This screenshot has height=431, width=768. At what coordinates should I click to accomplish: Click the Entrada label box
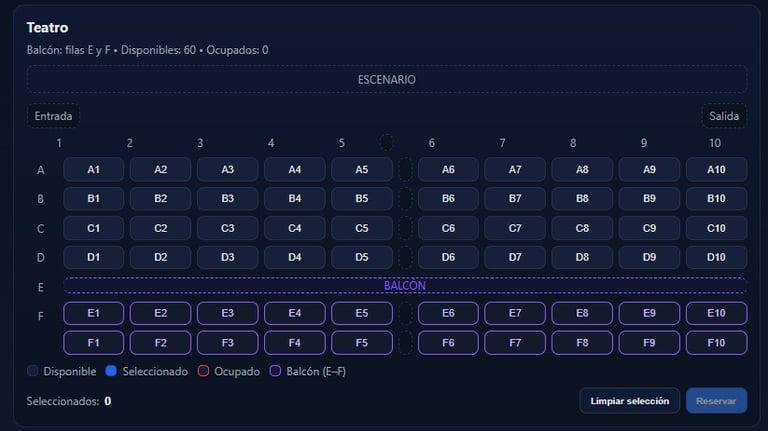pos(53,116)
